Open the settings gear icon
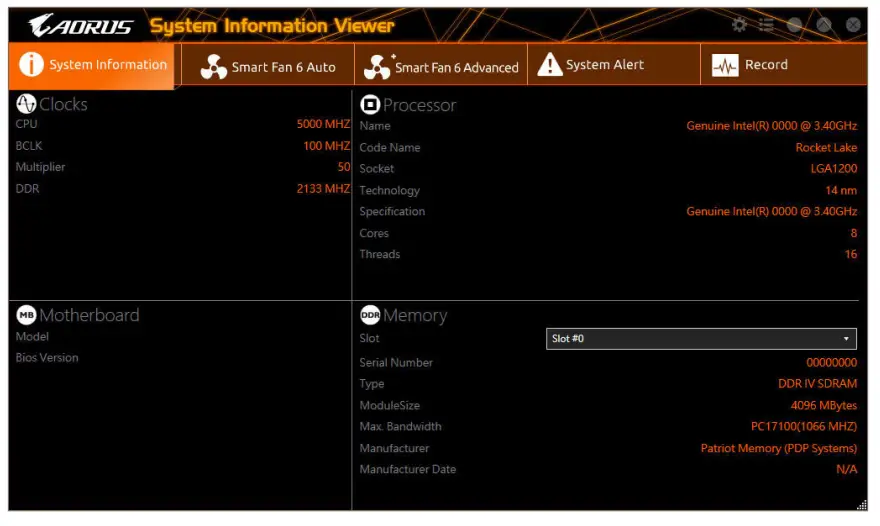 tap(739, 25)
